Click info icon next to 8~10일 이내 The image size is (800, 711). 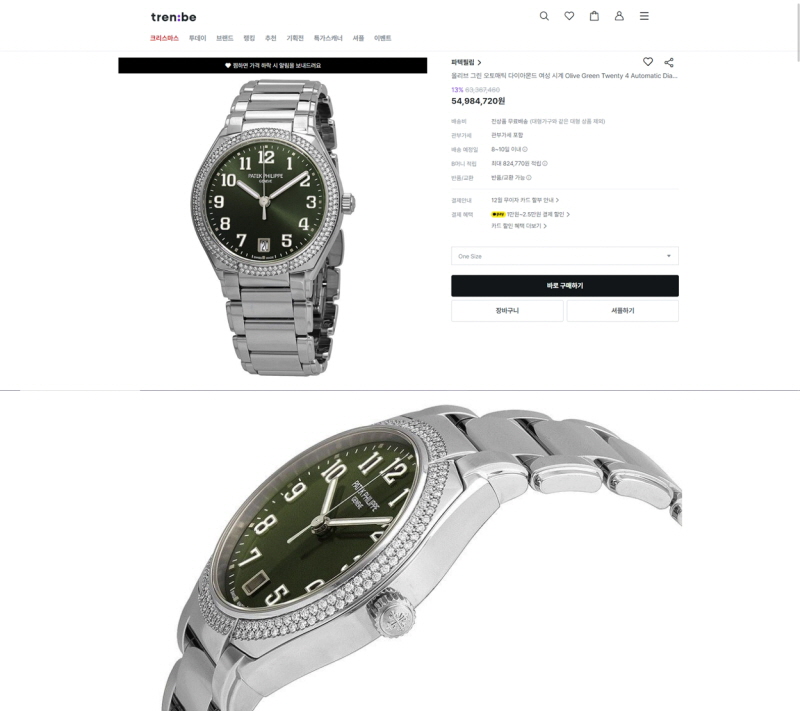coord(525,149)
